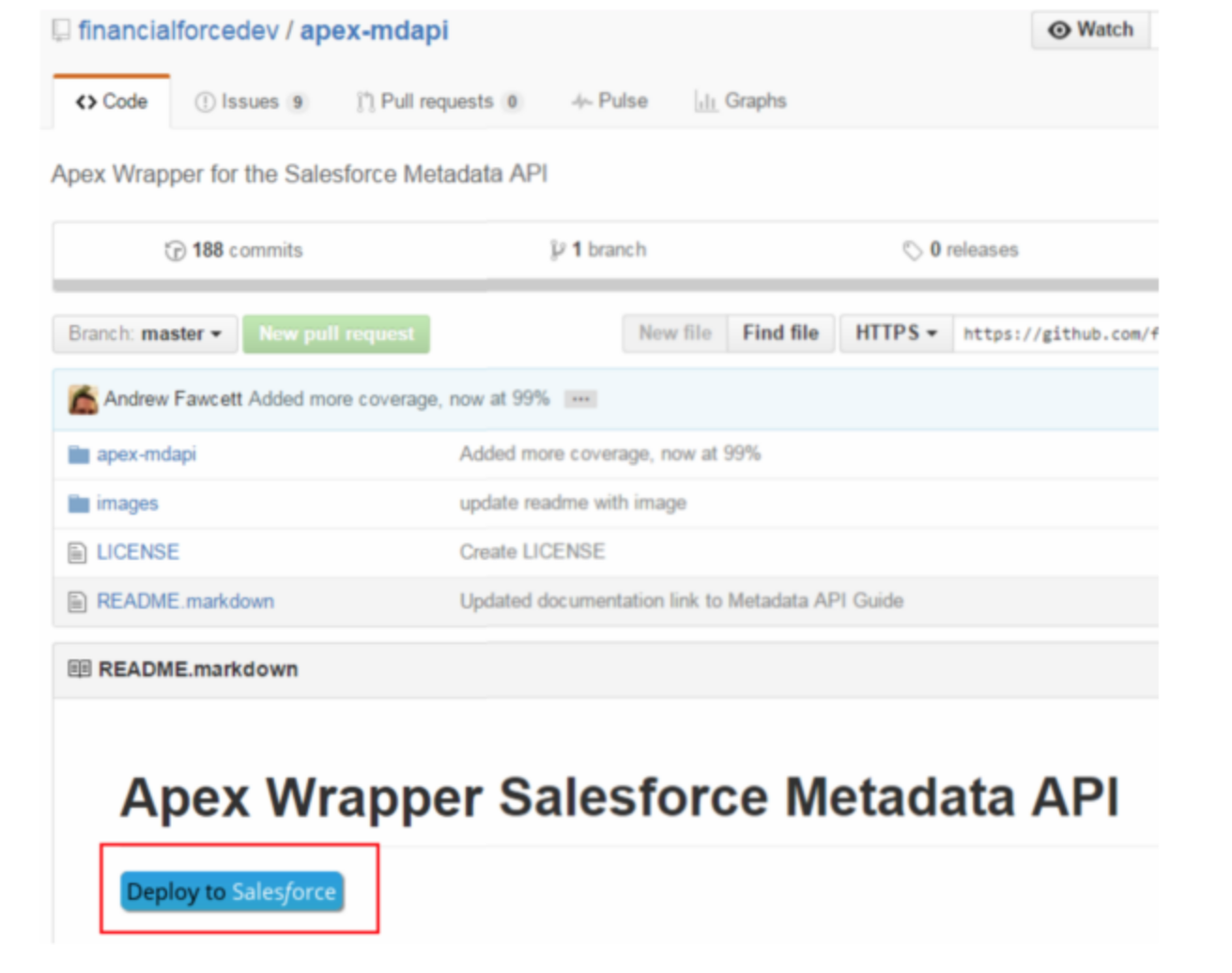Open the Branch: master dropdown

point(145,334)
